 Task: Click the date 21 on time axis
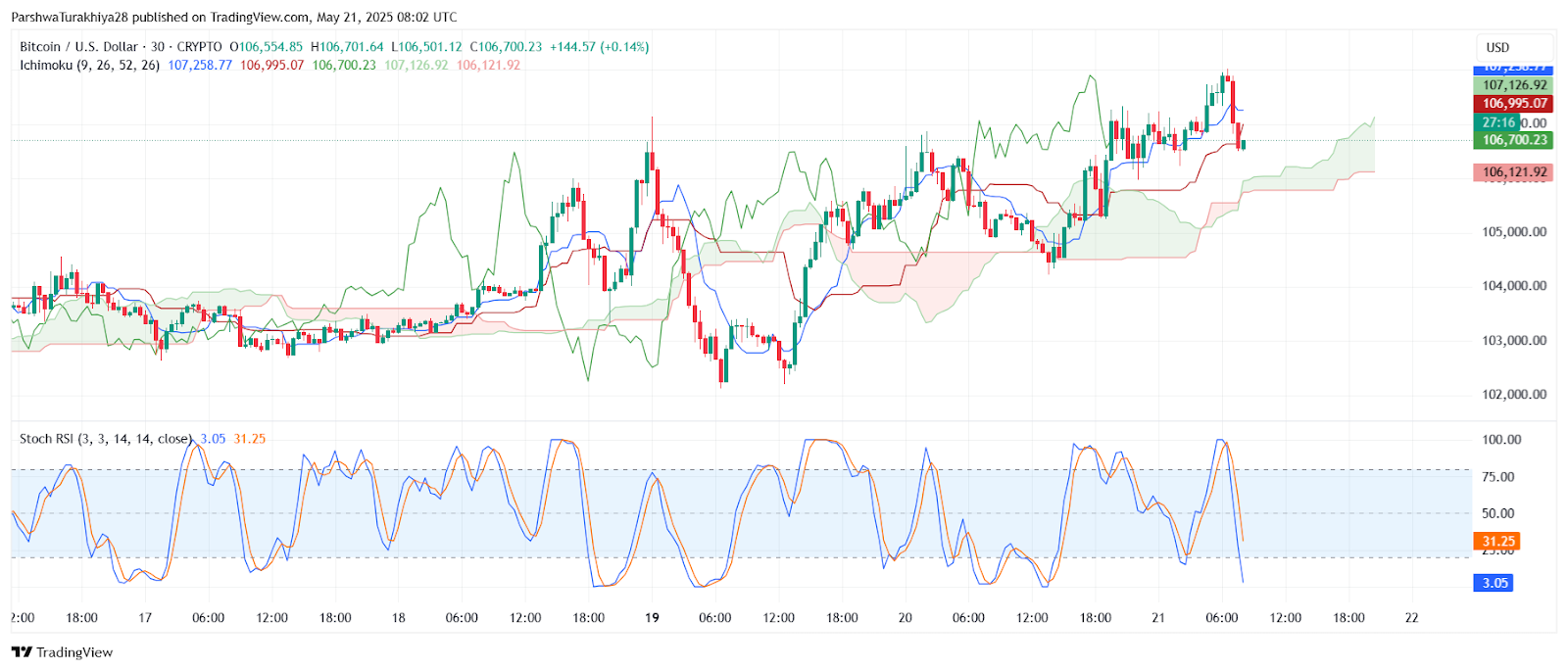click(1158, 618)
